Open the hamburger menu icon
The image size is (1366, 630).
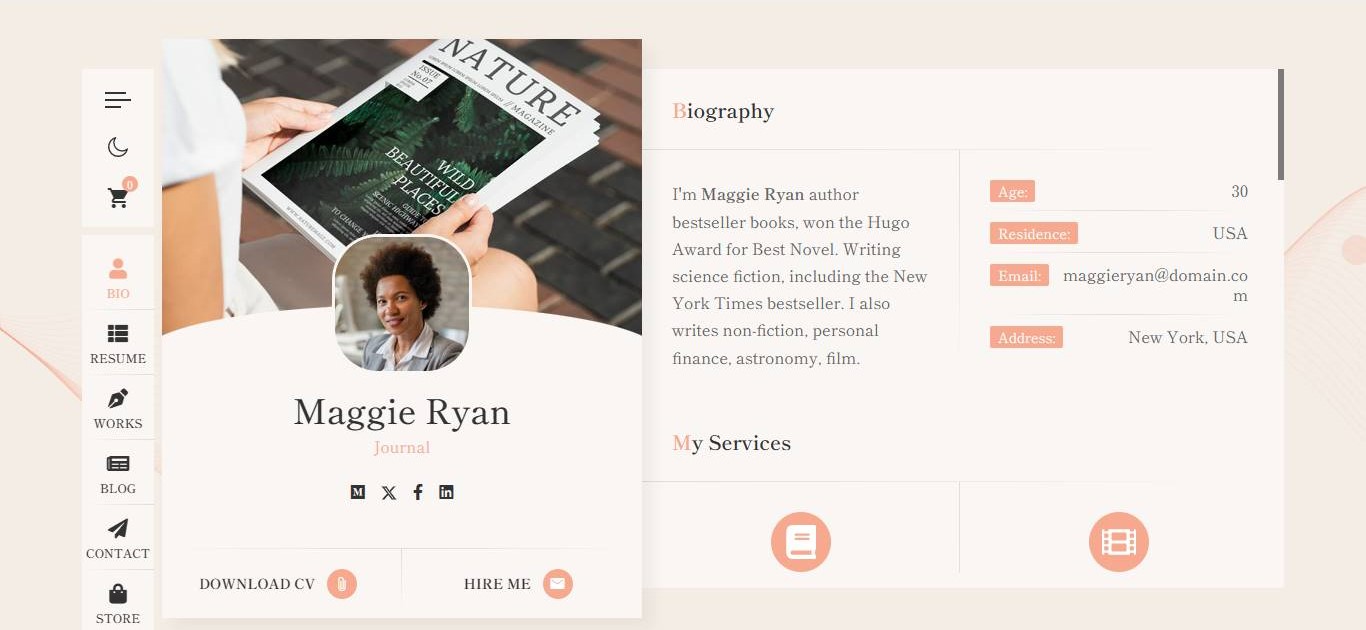coord(118,100)
